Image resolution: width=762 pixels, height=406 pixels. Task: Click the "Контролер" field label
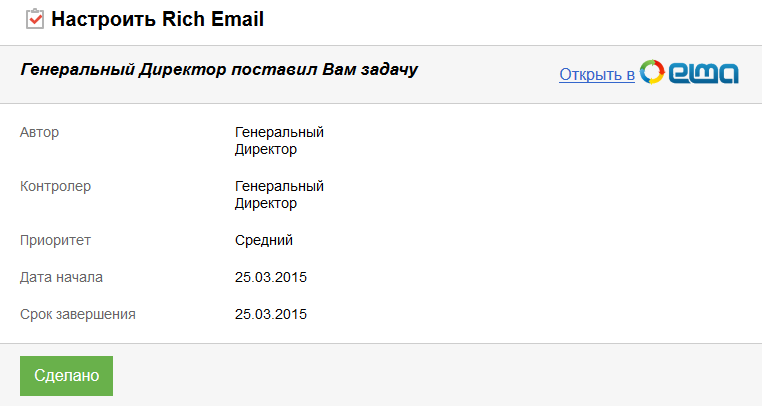tap(55, 186)
